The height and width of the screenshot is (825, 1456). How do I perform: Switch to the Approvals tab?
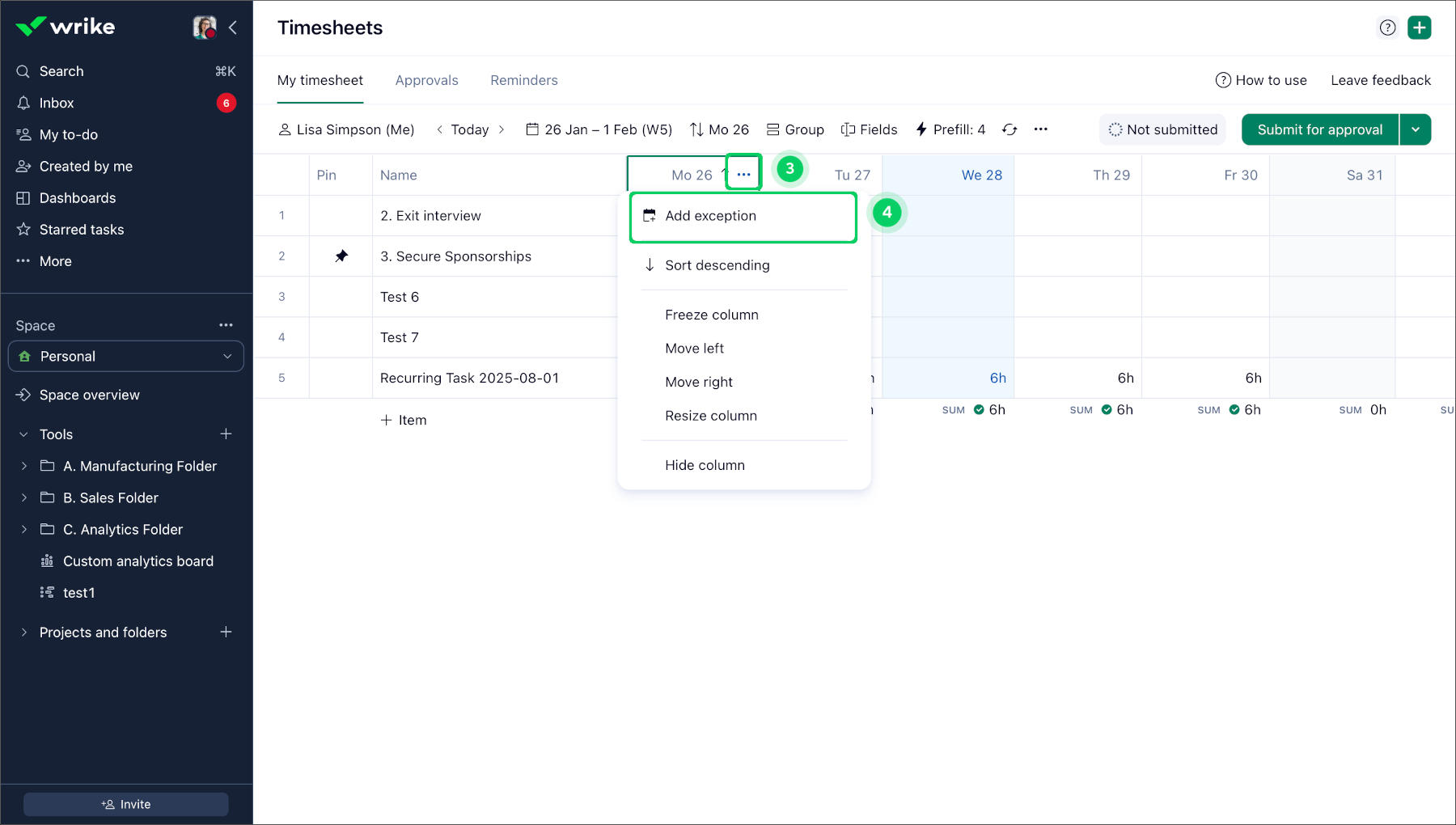(x=426, y=80)
